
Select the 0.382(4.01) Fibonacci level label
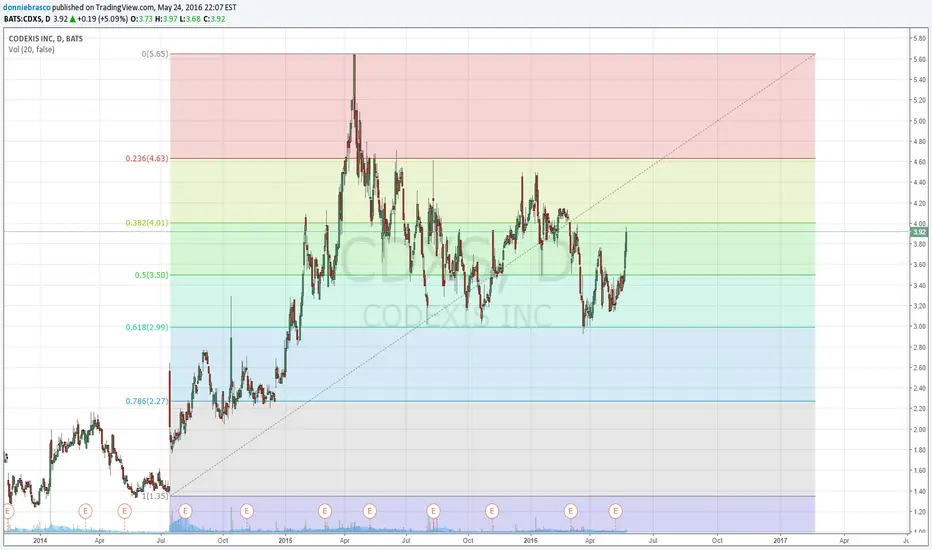point(147,223)
